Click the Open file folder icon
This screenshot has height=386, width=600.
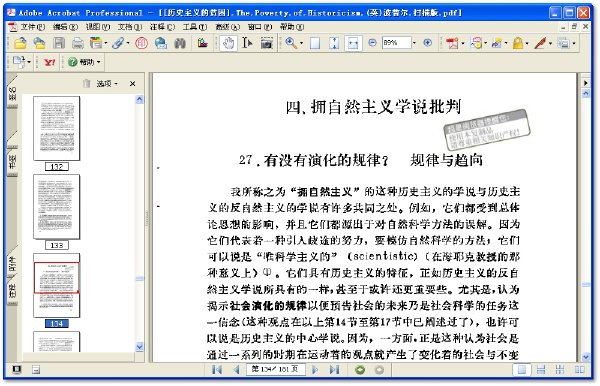pyautogui.click(x=20, y=43)
